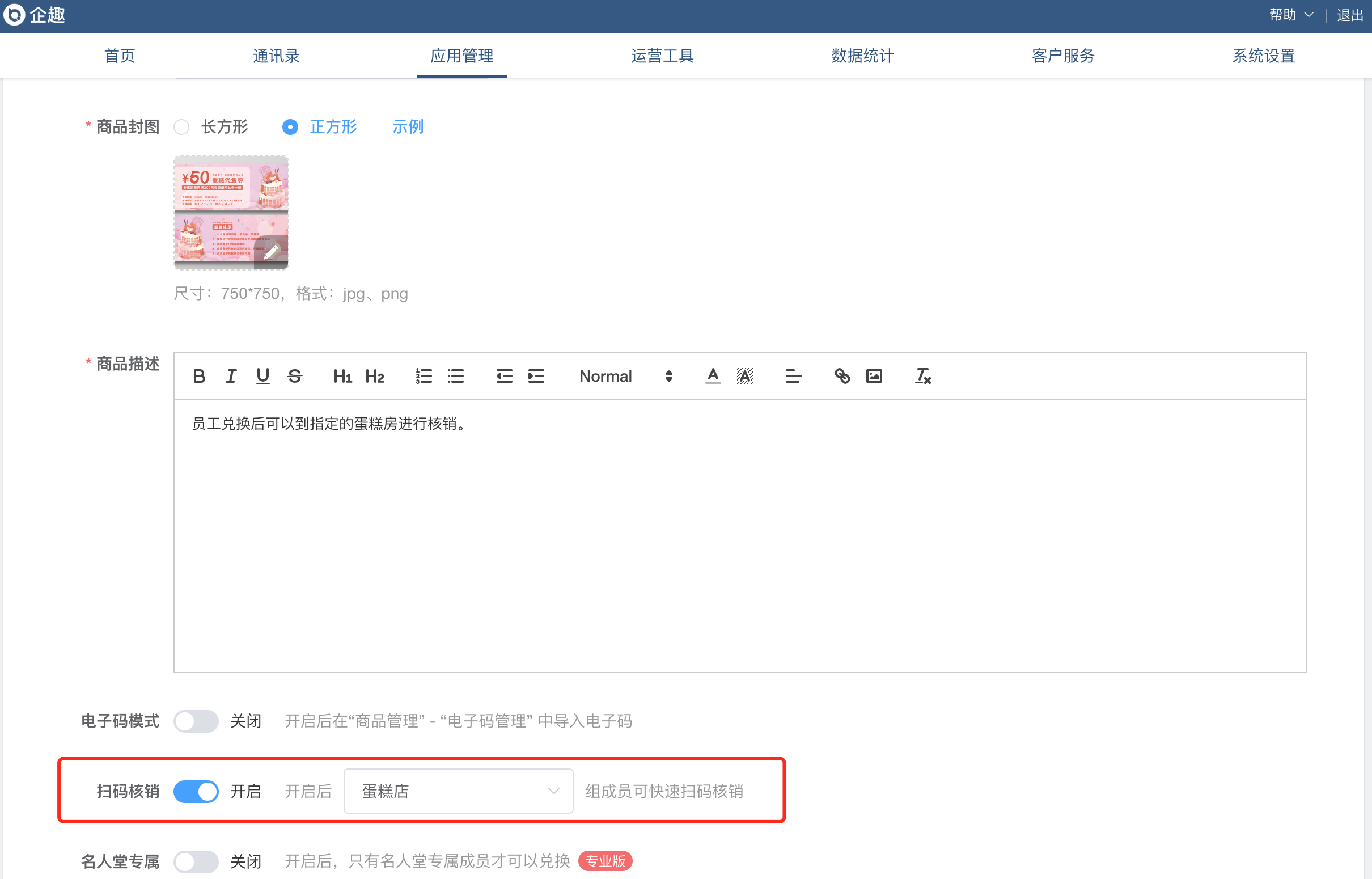Screen dimensions: 1372x879
Task: Insert a bulleted list
Action: point(456,376)
